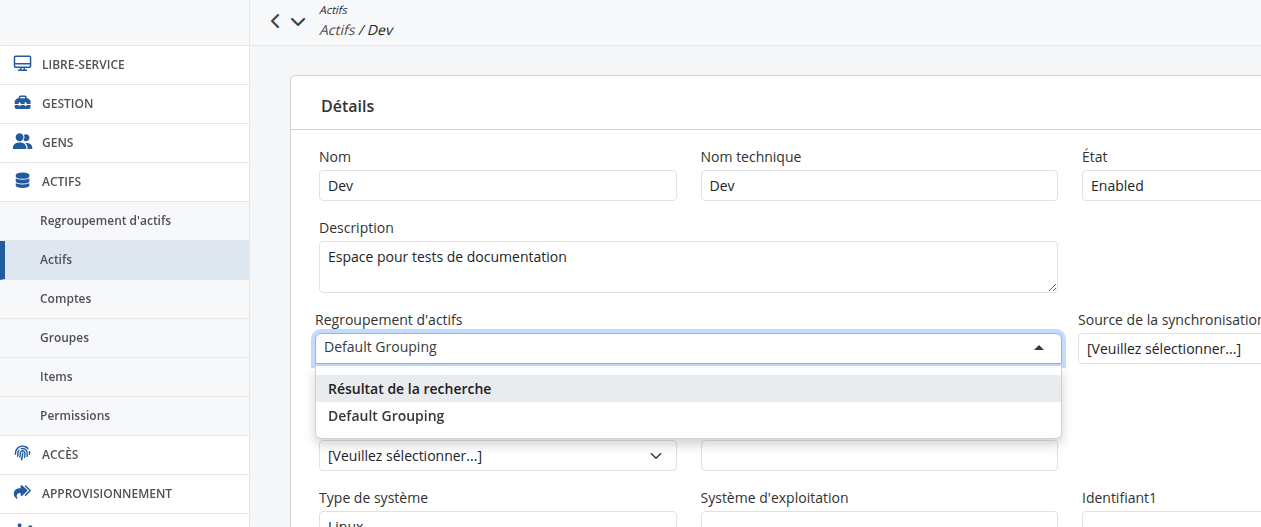Click empty field beside Veuillez sélectionner dropdown
1261x527 pixels.
[879, 455]
